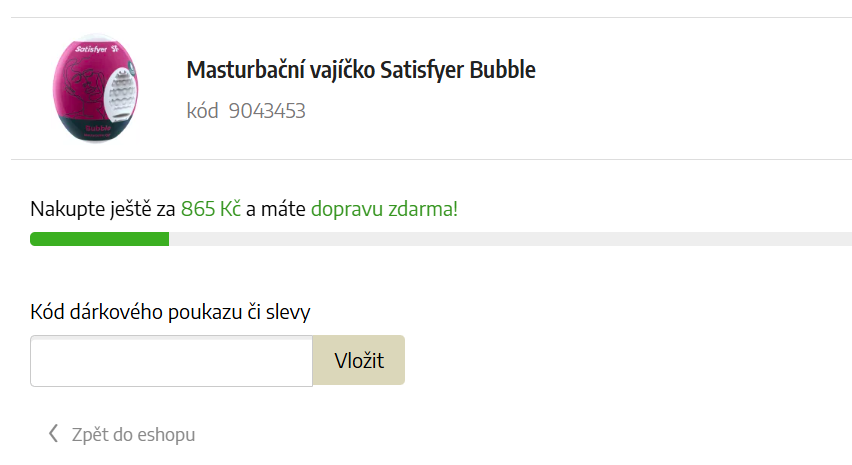
Task: Click the back chevron arrow icon
Action: [54, 434]
